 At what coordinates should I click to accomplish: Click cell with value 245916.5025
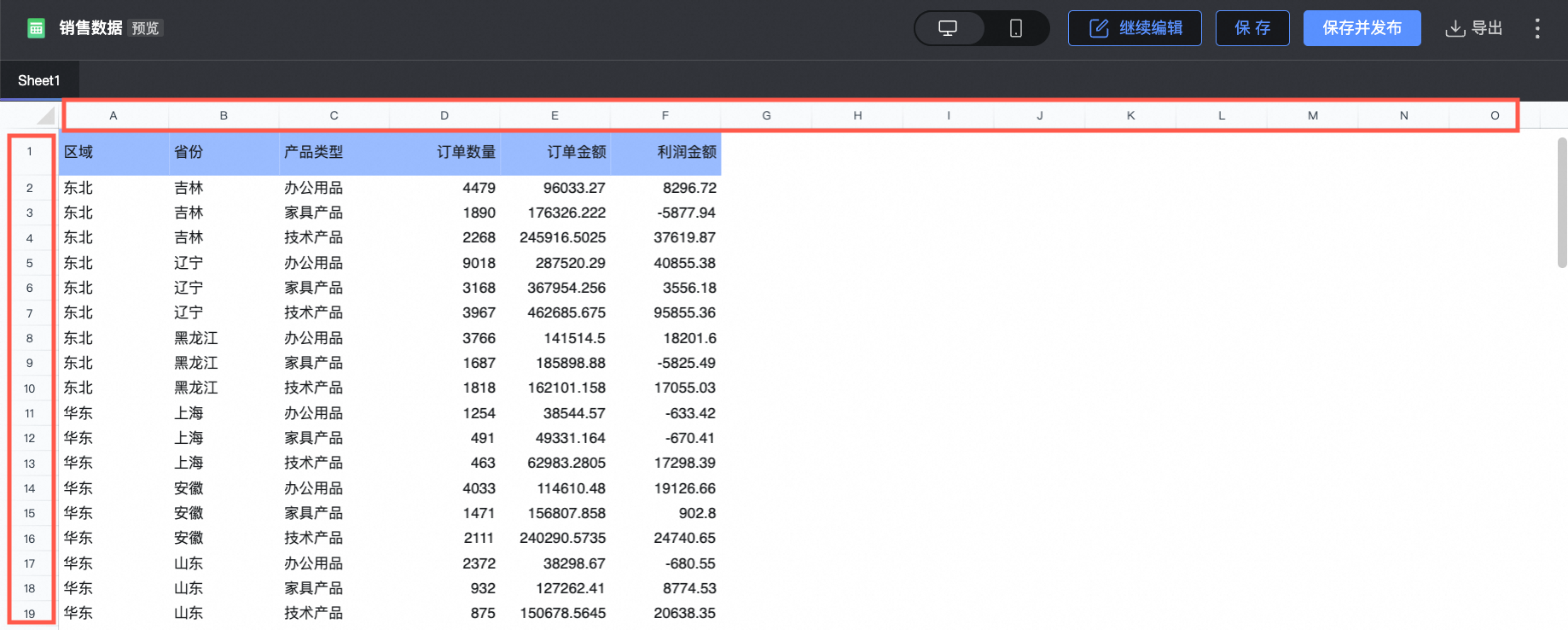pyautogui.click(x=555, y=237)
